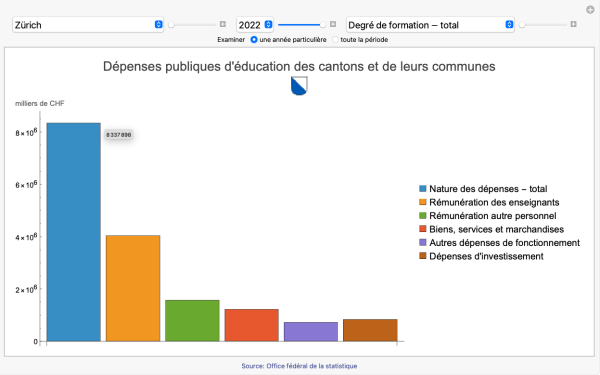Click the plus icon in top-right corner
The height and width of the screenshot is (375, 600).
point(590,10)
